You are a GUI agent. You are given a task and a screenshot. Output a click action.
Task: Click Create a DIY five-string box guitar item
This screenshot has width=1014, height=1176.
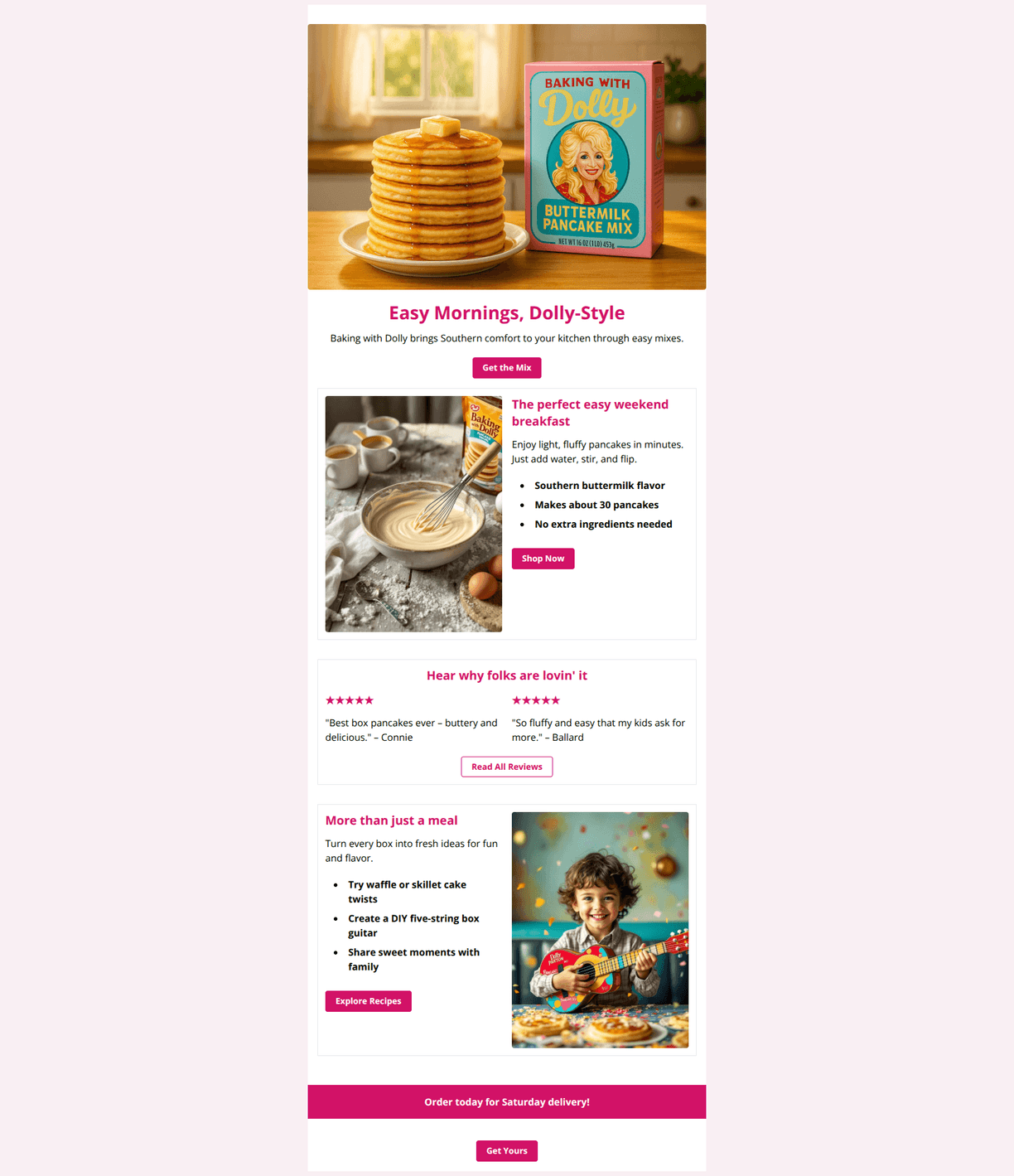[x=413, y=926]
